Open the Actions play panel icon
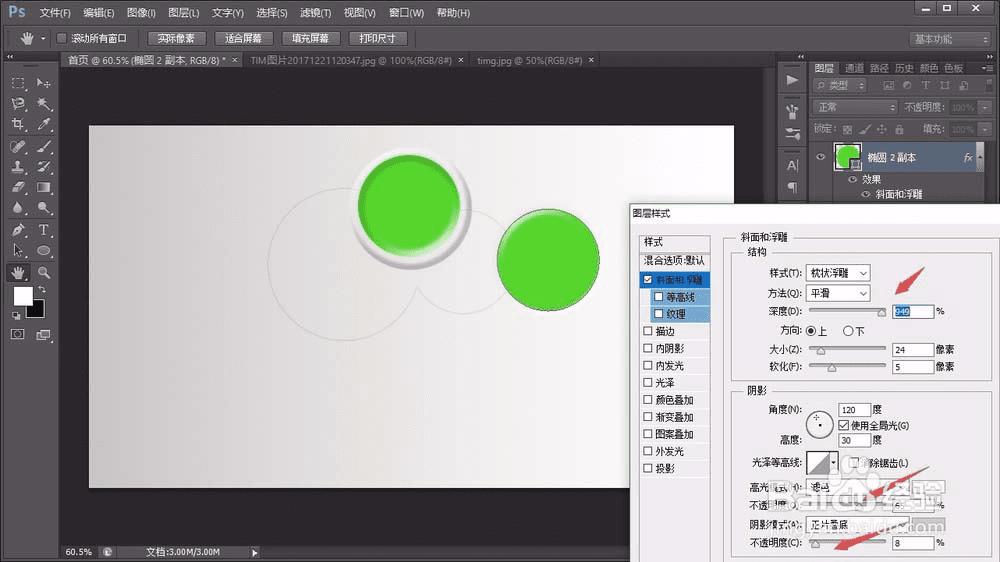1000x562 pixels. [792, 80]
